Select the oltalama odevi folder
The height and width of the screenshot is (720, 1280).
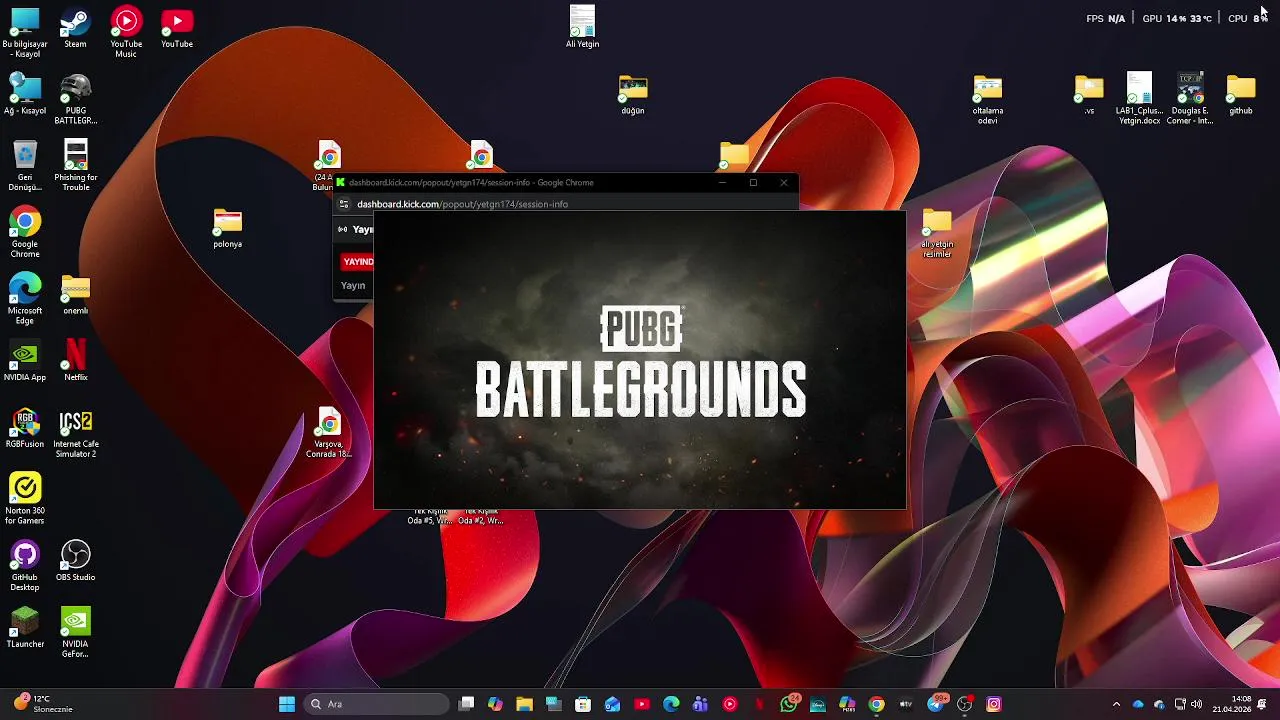987,99
